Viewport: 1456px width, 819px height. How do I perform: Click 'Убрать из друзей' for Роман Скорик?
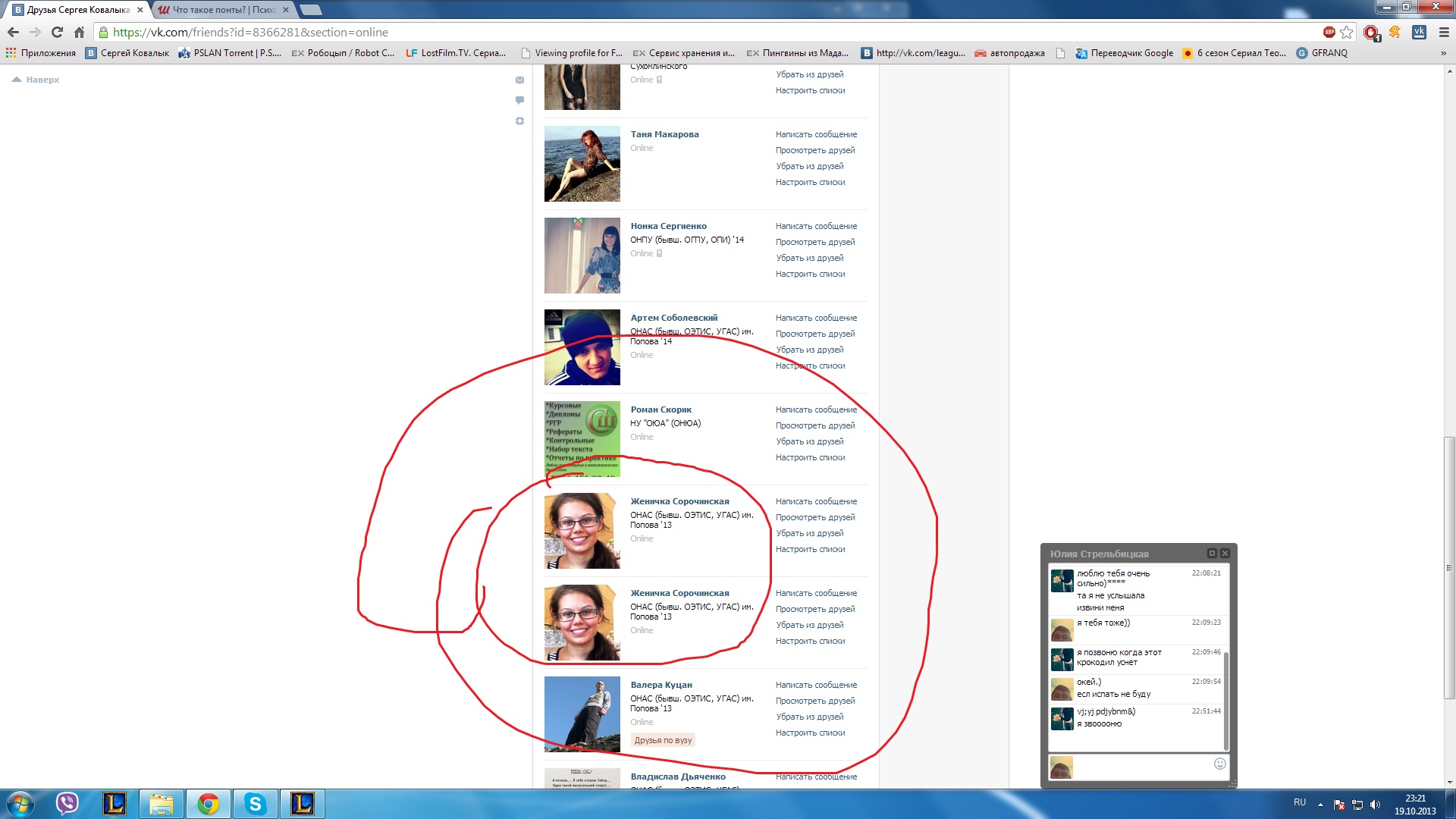click(x=809, y=441)
